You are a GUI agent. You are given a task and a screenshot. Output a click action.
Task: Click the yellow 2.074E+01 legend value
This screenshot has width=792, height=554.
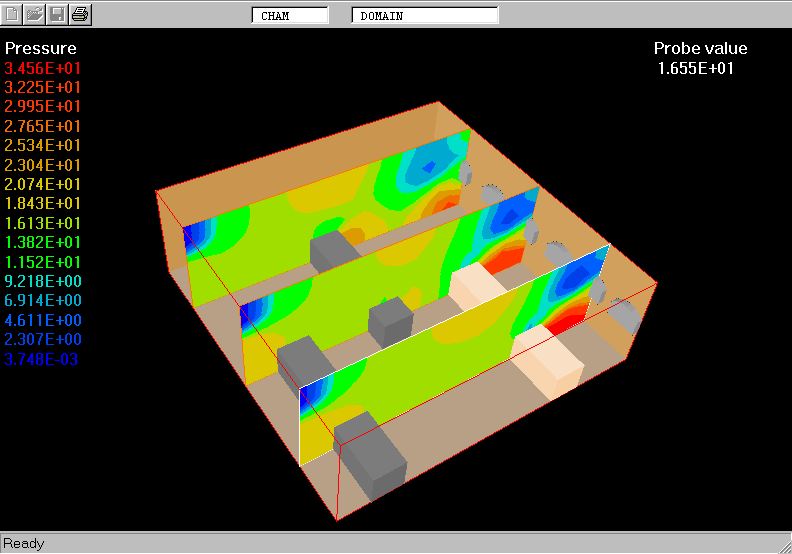[43, 184]
